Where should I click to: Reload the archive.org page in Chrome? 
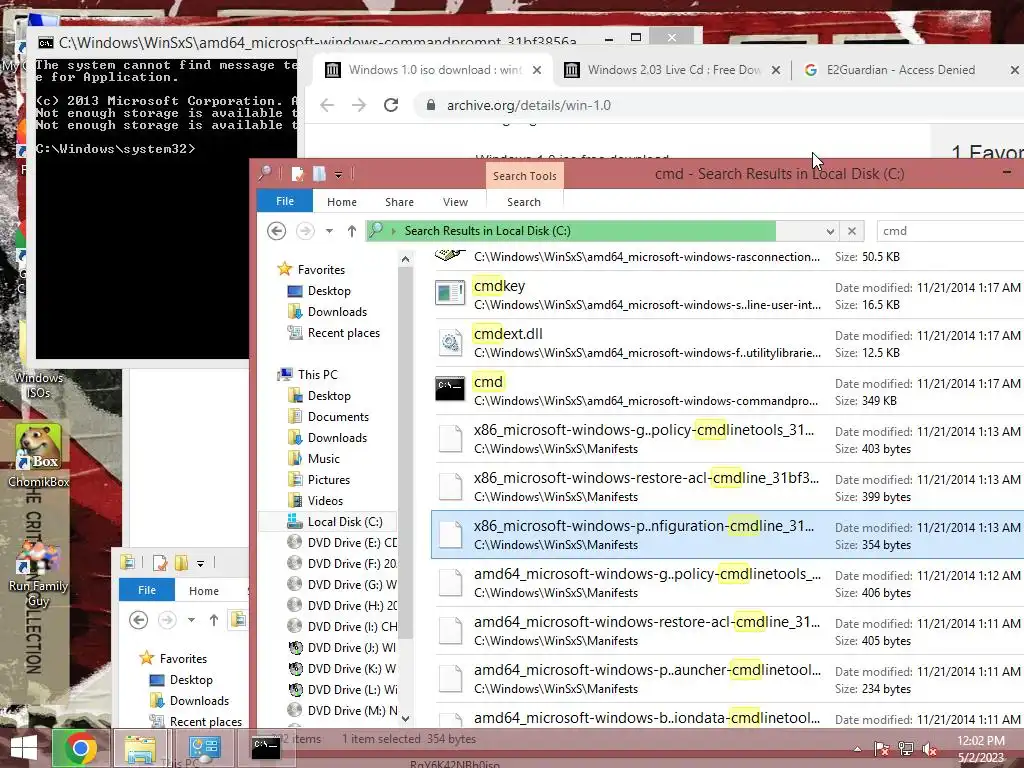point(391,104)
